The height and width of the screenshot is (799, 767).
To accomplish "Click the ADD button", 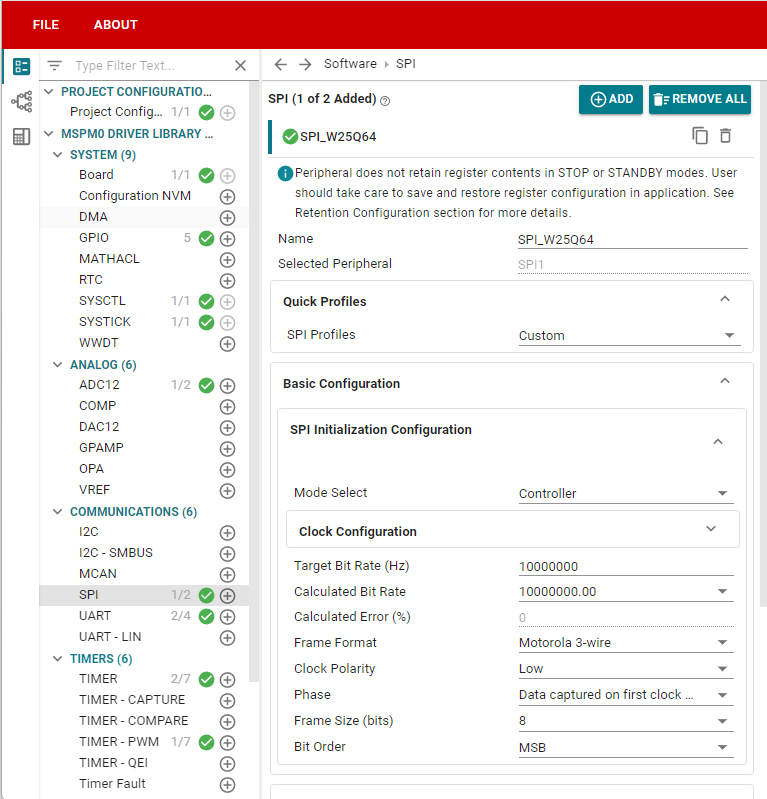I will point(611,99).
